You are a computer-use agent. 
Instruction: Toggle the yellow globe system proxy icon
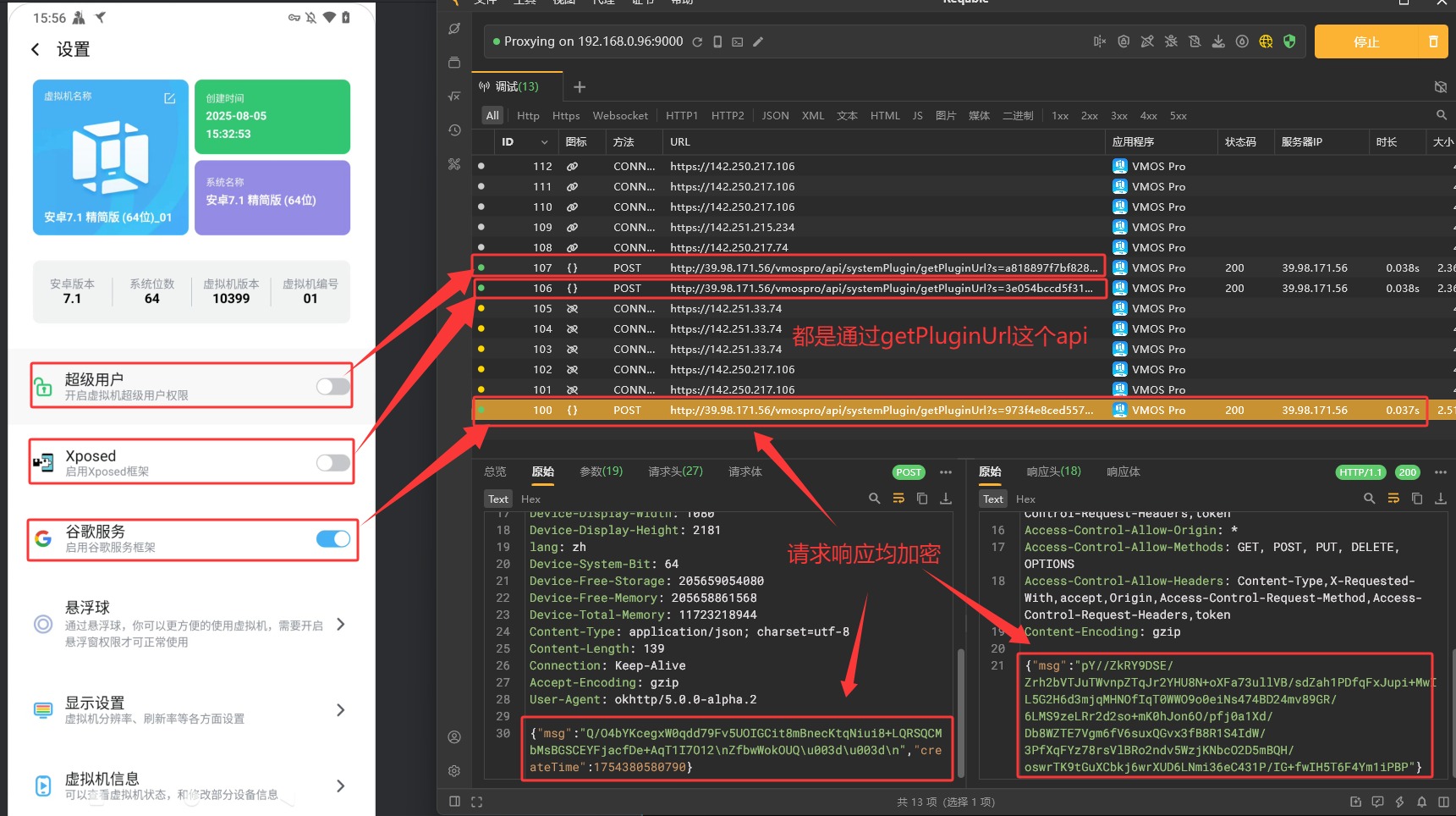click(1266, 41)
